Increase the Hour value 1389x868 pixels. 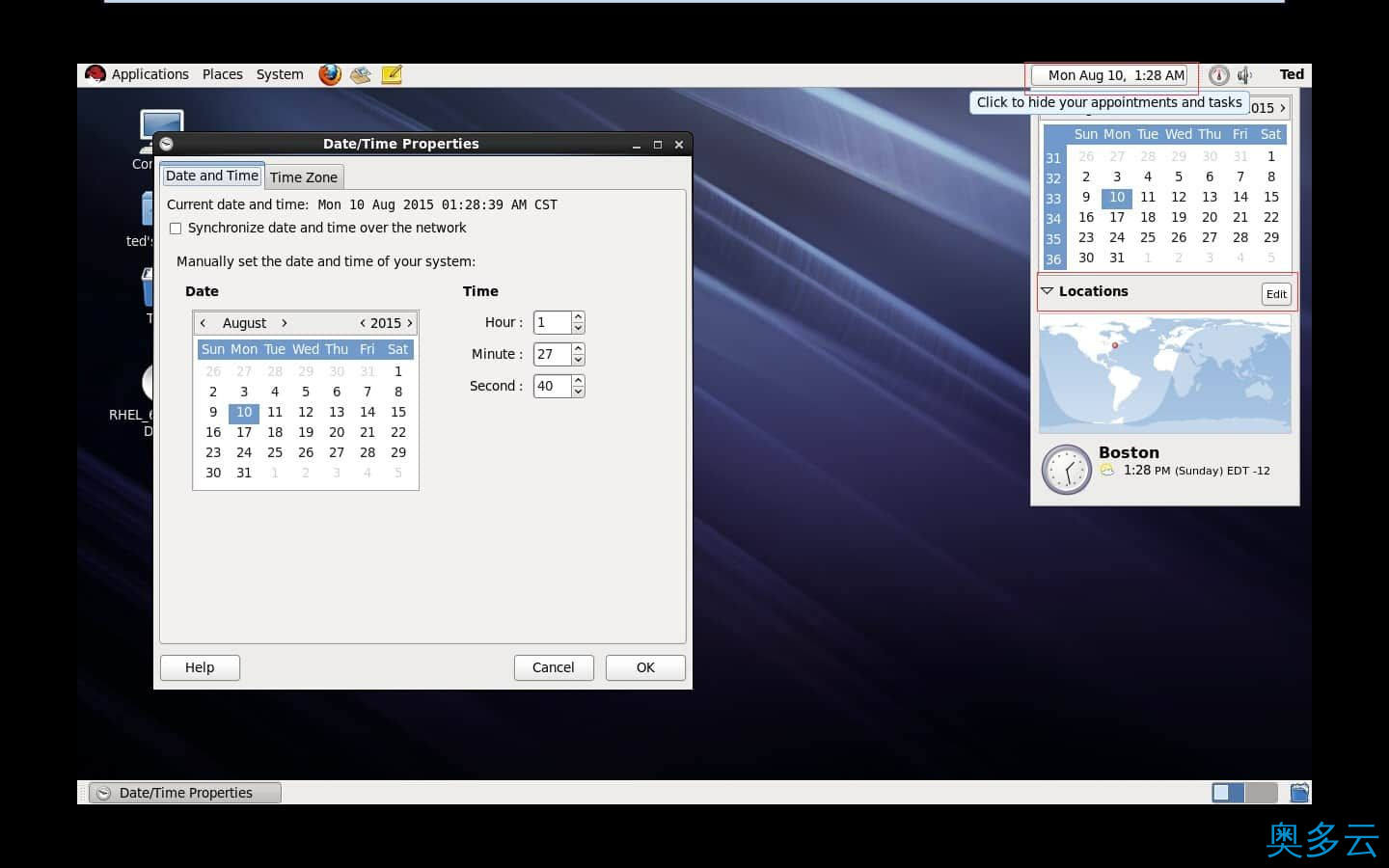tap(578, 317)
